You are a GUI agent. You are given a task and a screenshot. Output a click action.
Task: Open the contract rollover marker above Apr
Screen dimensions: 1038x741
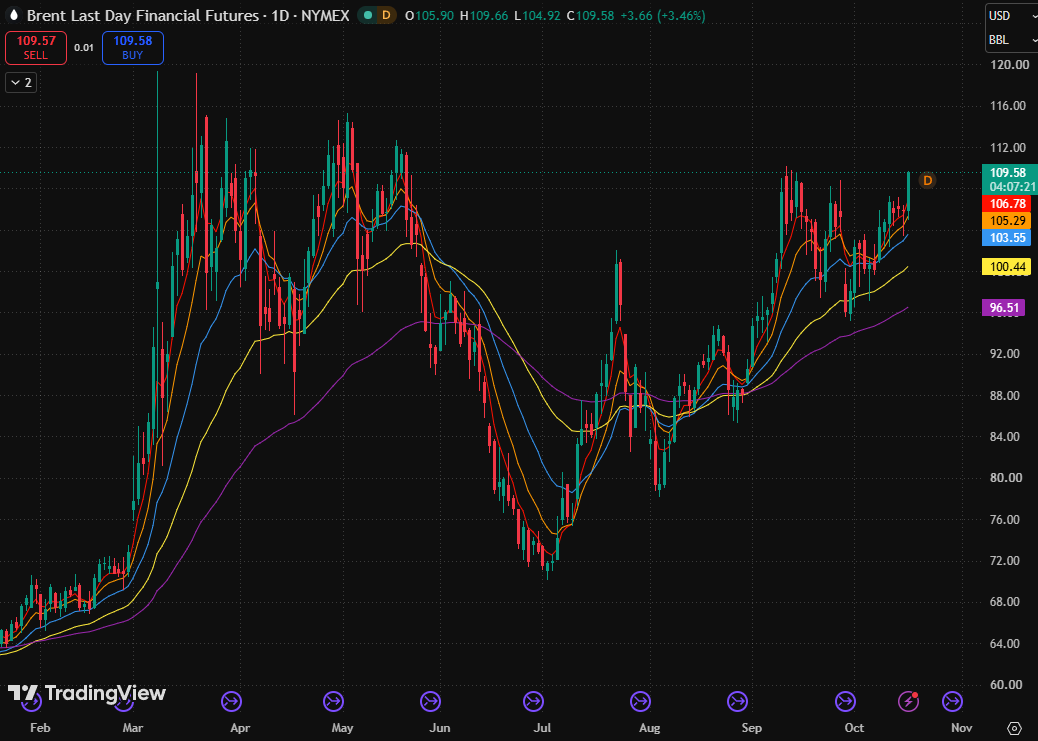[231, 701]
